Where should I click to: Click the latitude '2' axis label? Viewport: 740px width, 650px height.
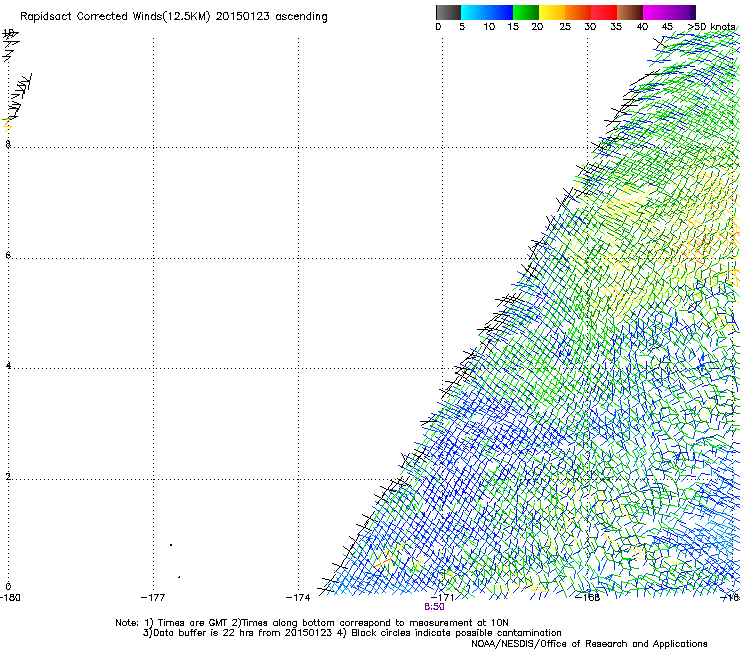(x=8, y=476)
